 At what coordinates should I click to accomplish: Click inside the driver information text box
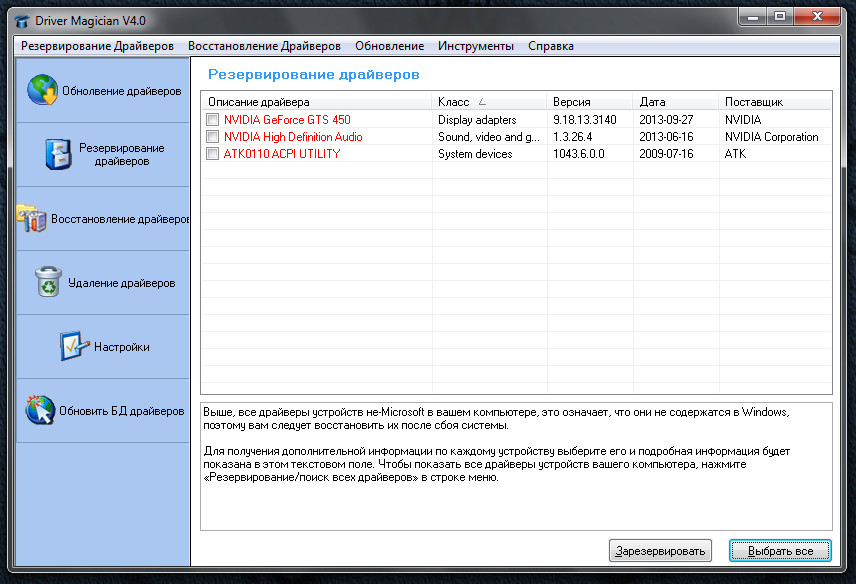516,467
